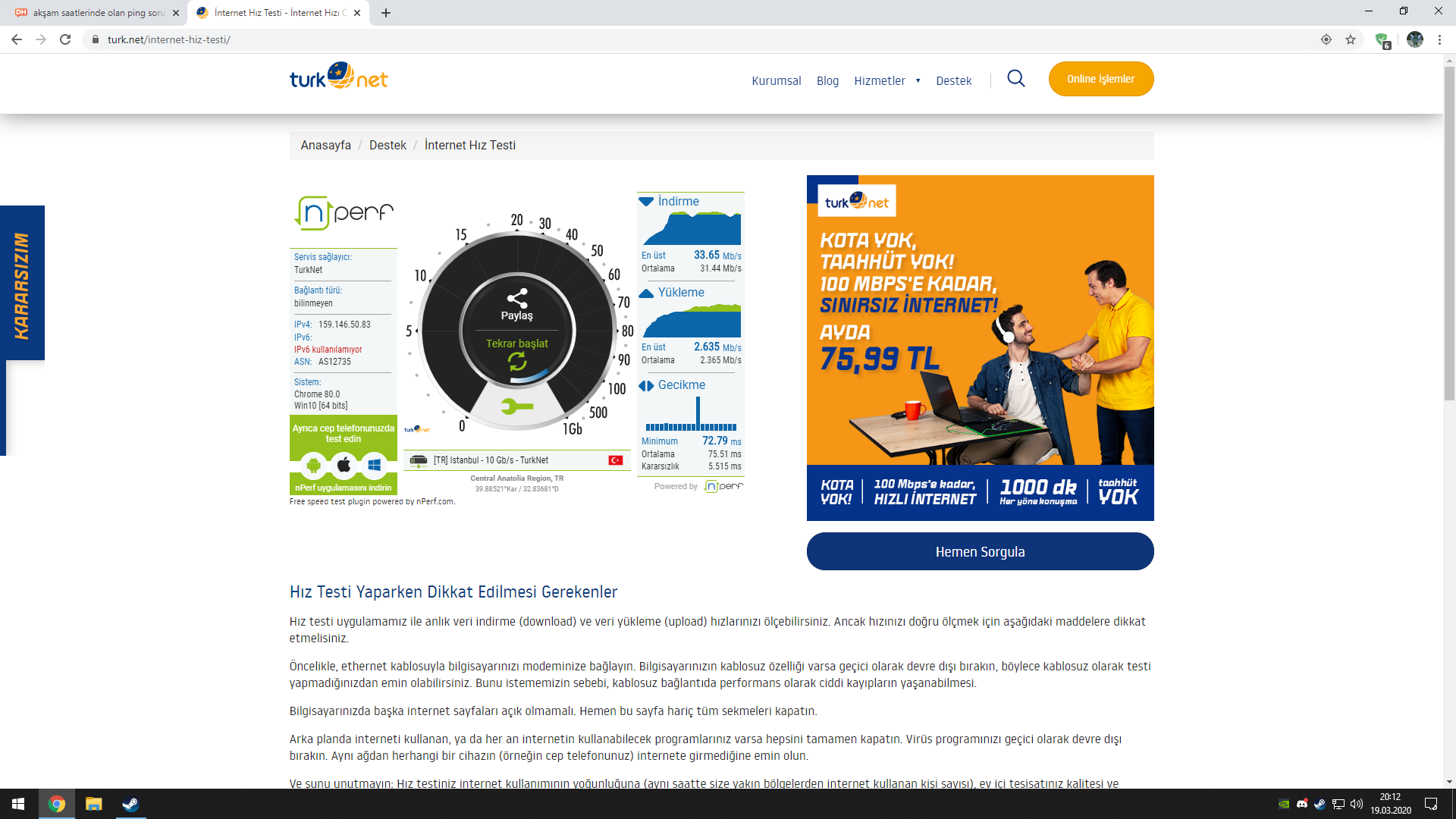Open Blog menu item
The image size is (1456, 819).
pos(827,80)
